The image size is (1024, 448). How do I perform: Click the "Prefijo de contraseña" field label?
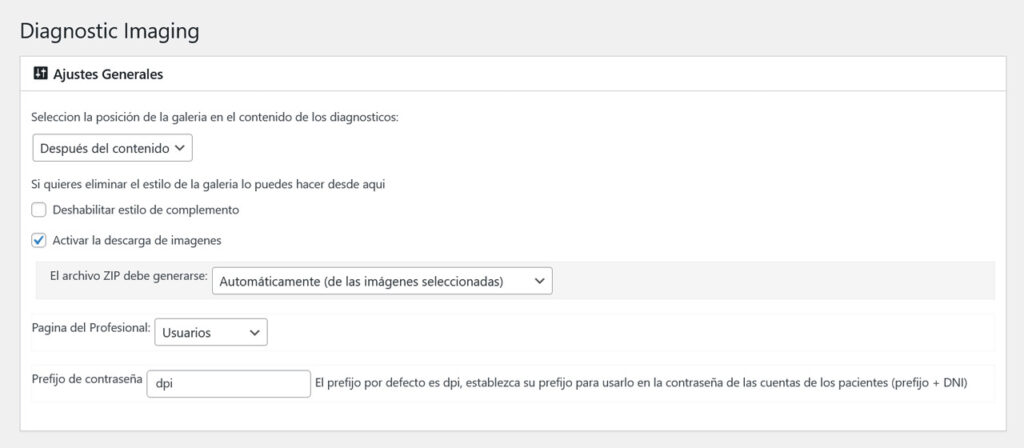click(87, 379)
